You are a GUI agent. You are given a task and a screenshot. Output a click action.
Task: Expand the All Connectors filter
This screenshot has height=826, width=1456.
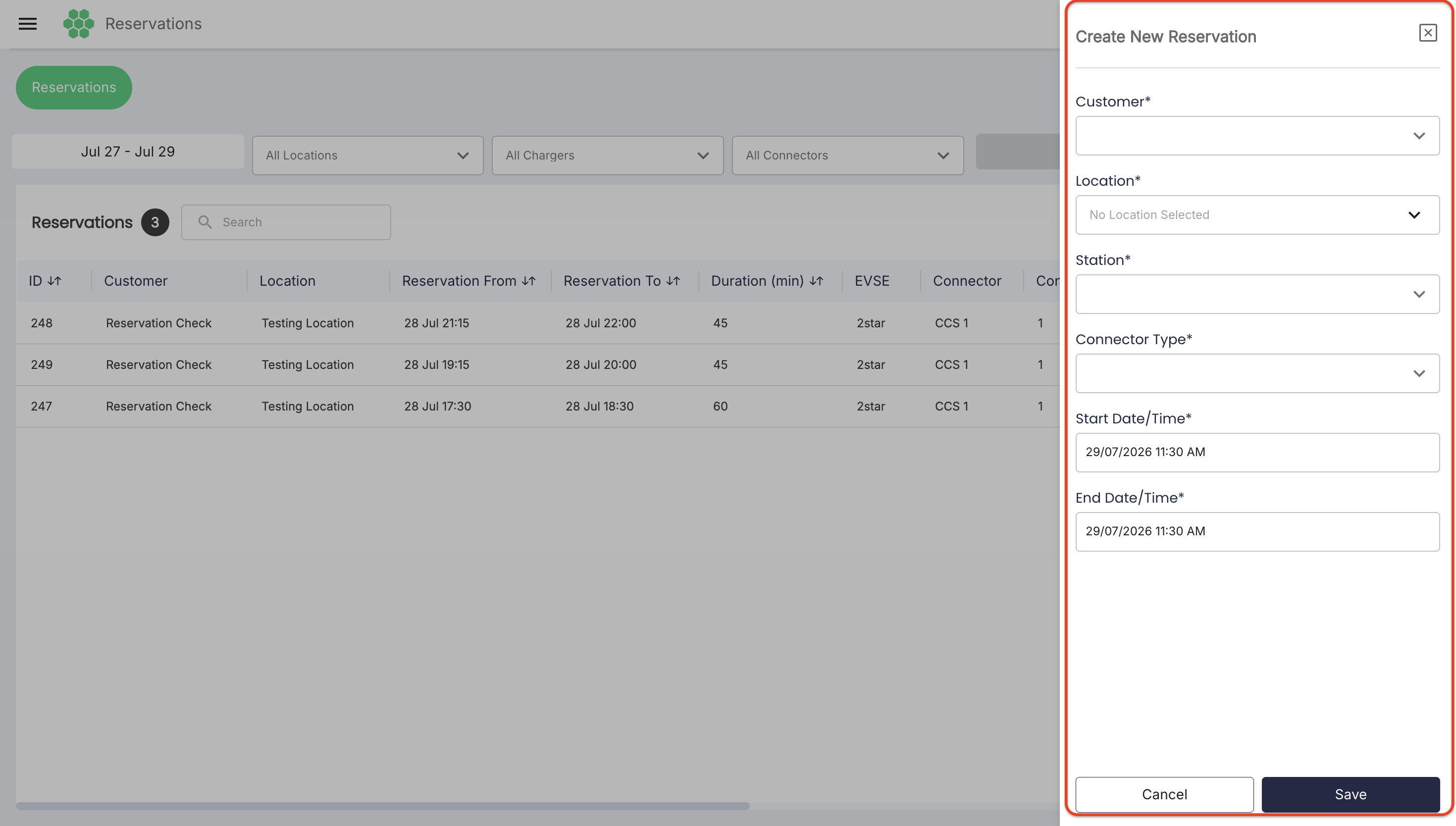(847, 155)
